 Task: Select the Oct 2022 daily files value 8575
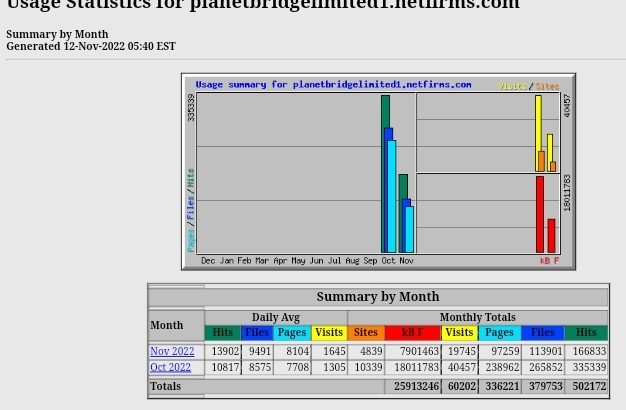pyautogui.click(x=258, y=367)
